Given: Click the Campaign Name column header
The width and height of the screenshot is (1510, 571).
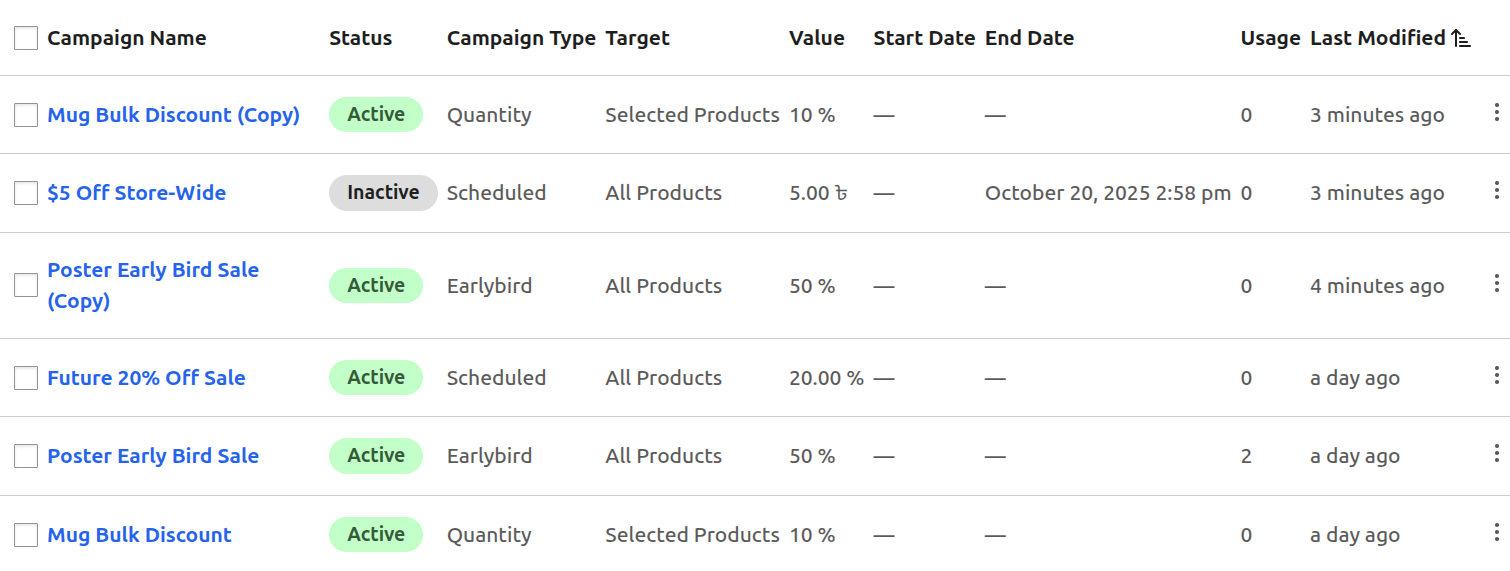Looking at the screenshot, I should click(126, 39).
